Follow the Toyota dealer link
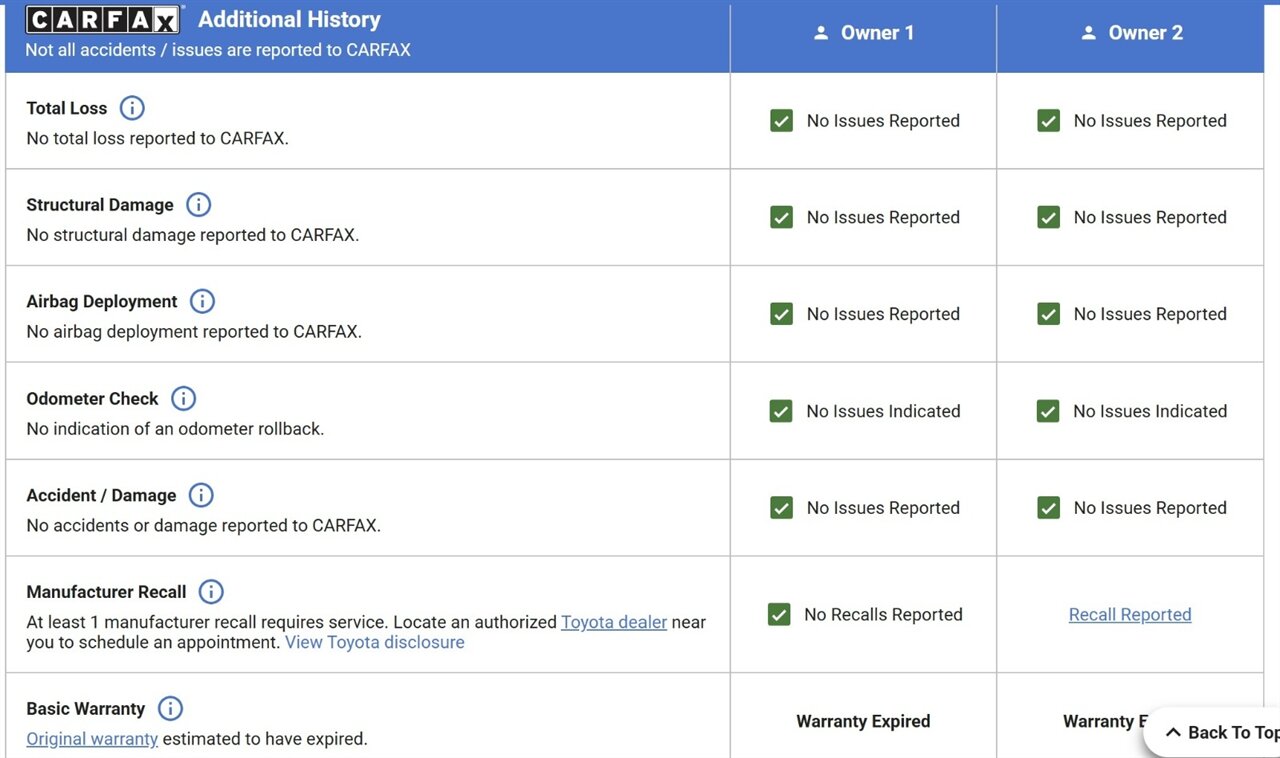Viewport: 1280px width, 758px height. (x=613, y=622)
